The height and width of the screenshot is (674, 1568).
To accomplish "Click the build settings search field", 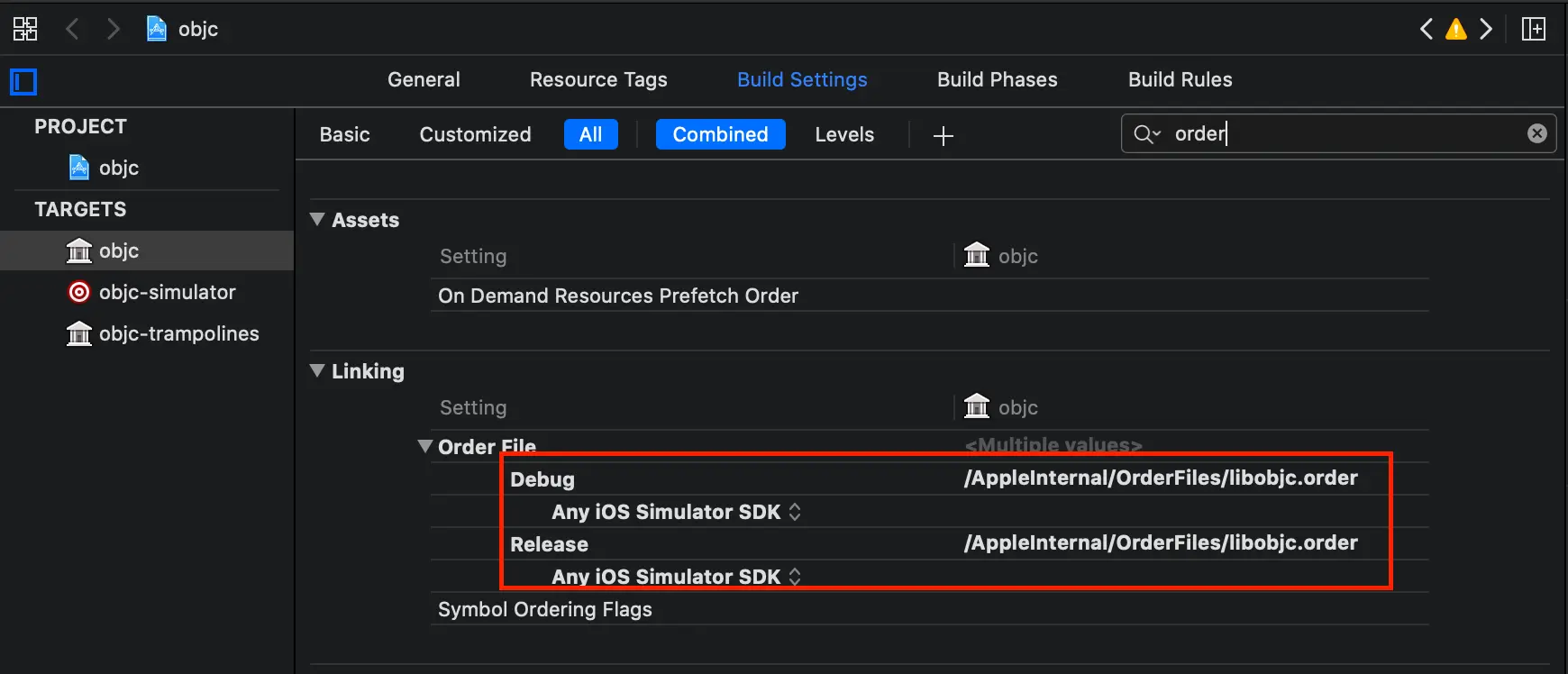I will pos(1343,134).
